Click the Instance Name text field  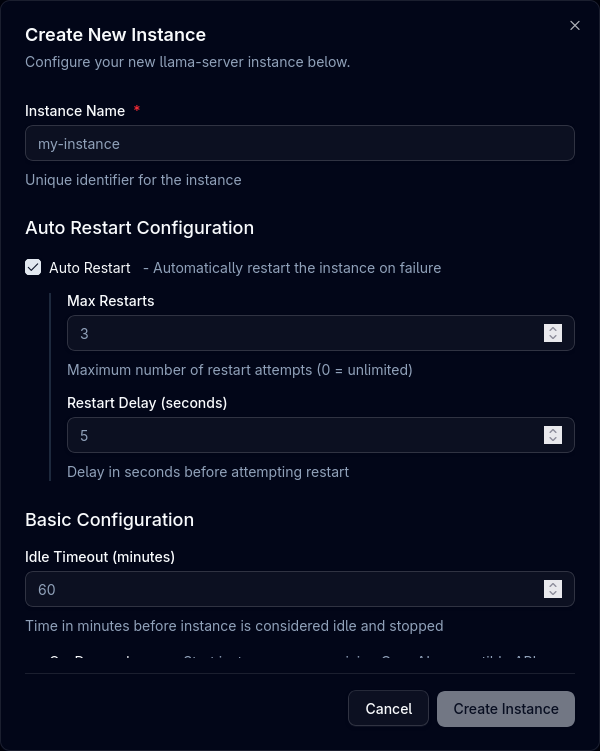click(x=300, y=143)
